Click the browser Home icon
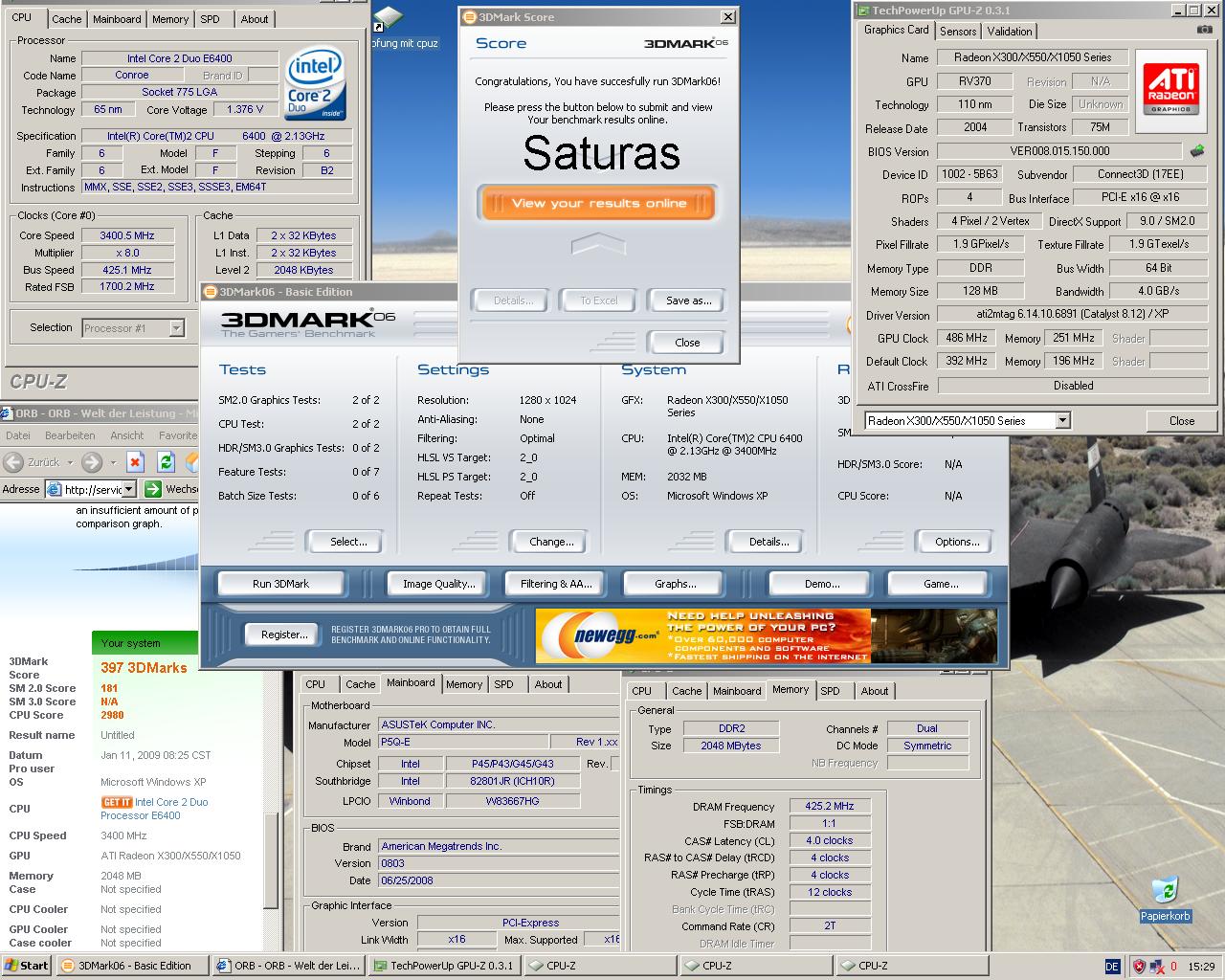This screenshot has height=980, width=1225. (191, 462)
